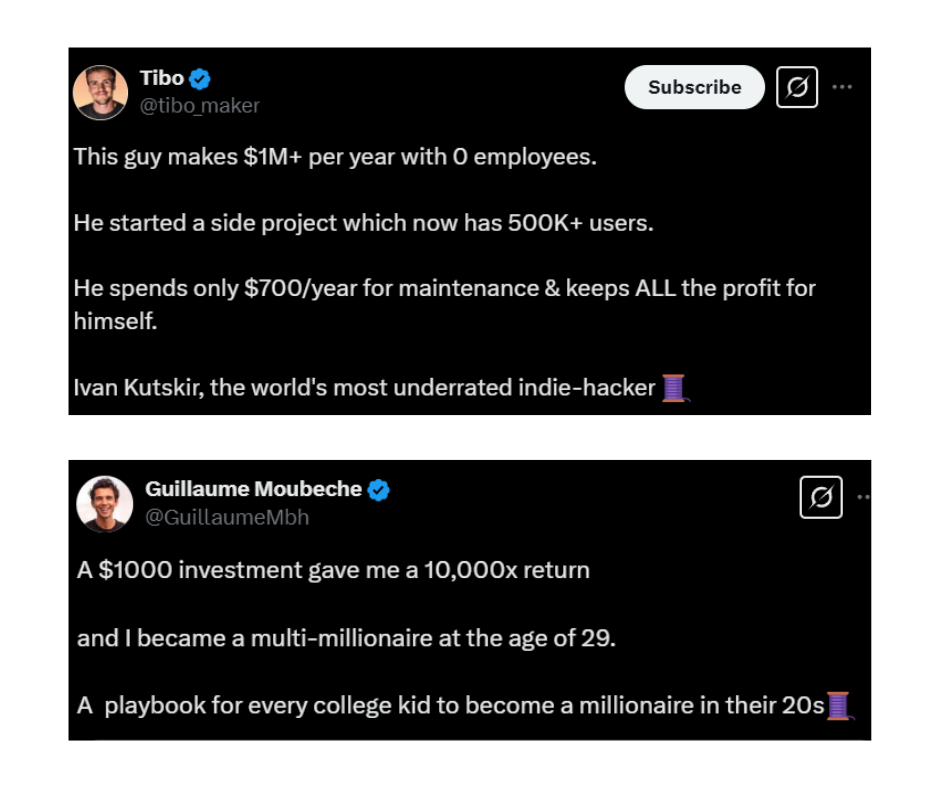940x788 pixels.
Task: Click the '$1M+ per year' tweet line
Action: point(334,158)
